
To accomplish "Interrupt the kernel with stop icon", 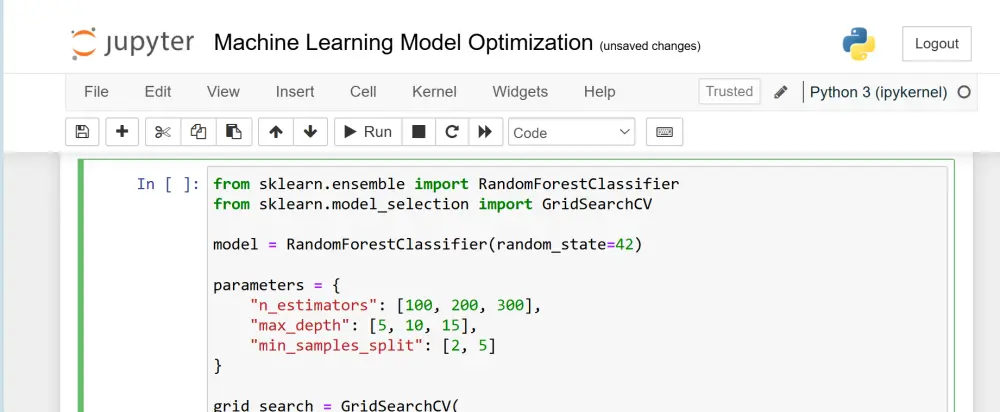I will 418,132.
